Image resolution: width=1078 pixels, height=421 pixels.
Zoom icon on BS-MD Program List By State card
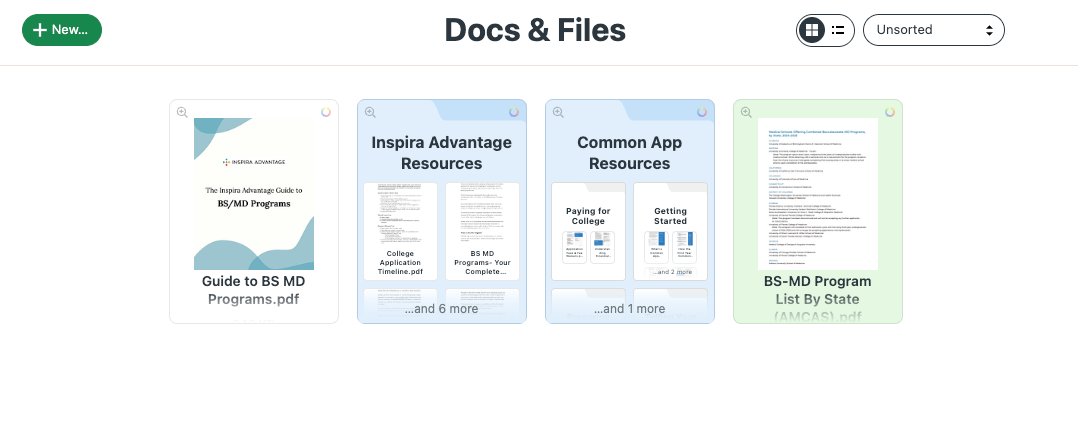coord(746,112)
